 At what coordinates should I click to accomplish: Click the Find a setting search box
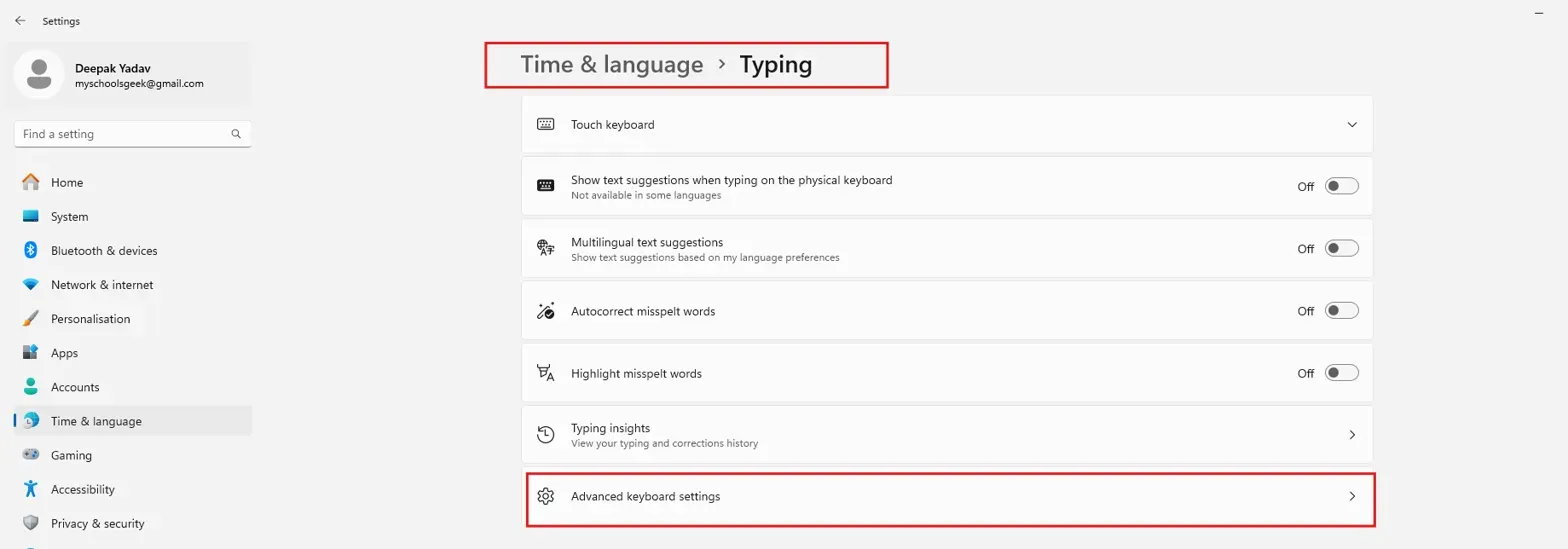tap(133, 134)
